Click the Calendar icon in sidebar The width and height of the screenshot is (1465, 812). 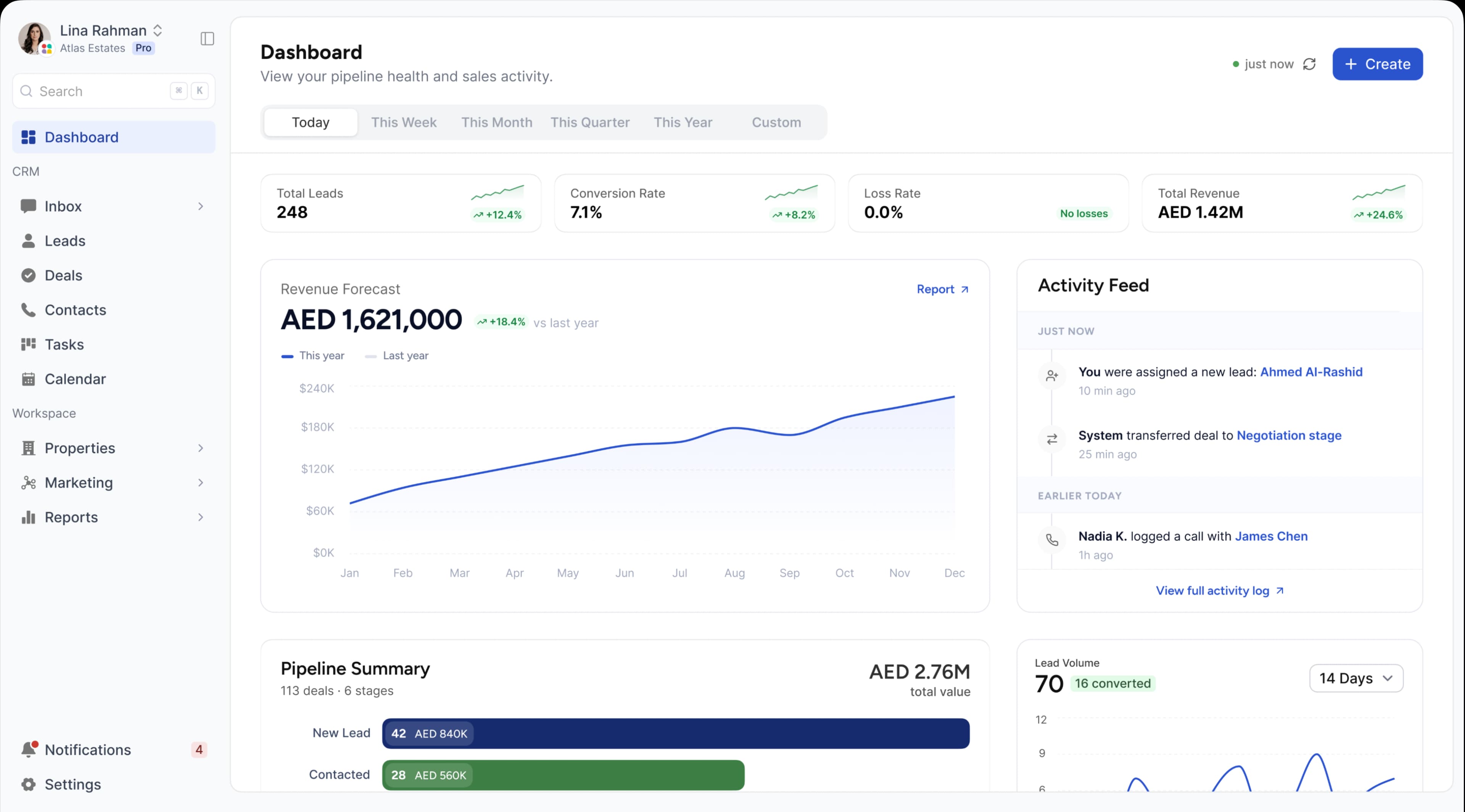[28, 379]
